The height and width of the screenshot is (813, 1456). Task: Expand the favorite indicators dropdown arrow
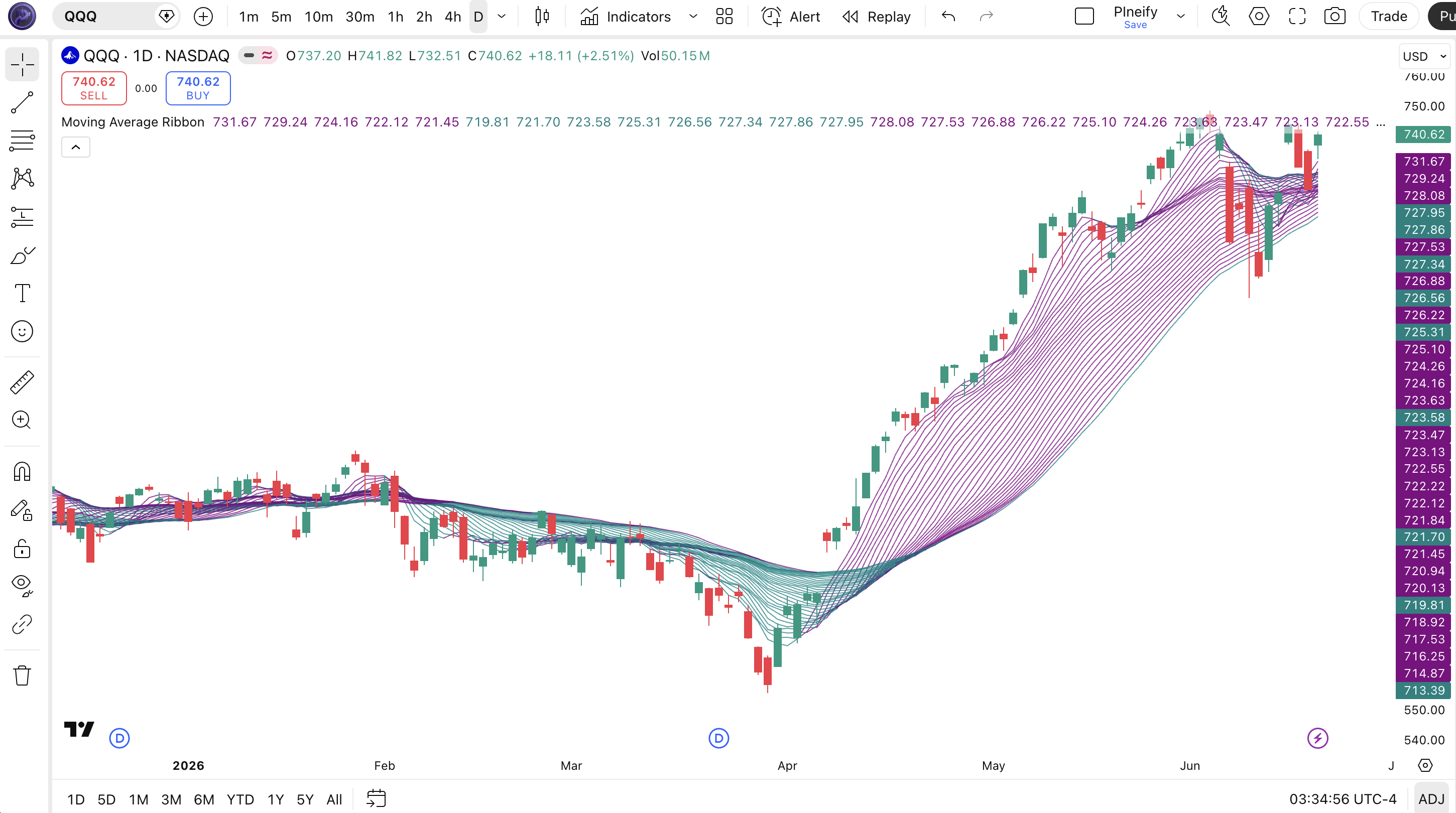click(x=693, y=17)
